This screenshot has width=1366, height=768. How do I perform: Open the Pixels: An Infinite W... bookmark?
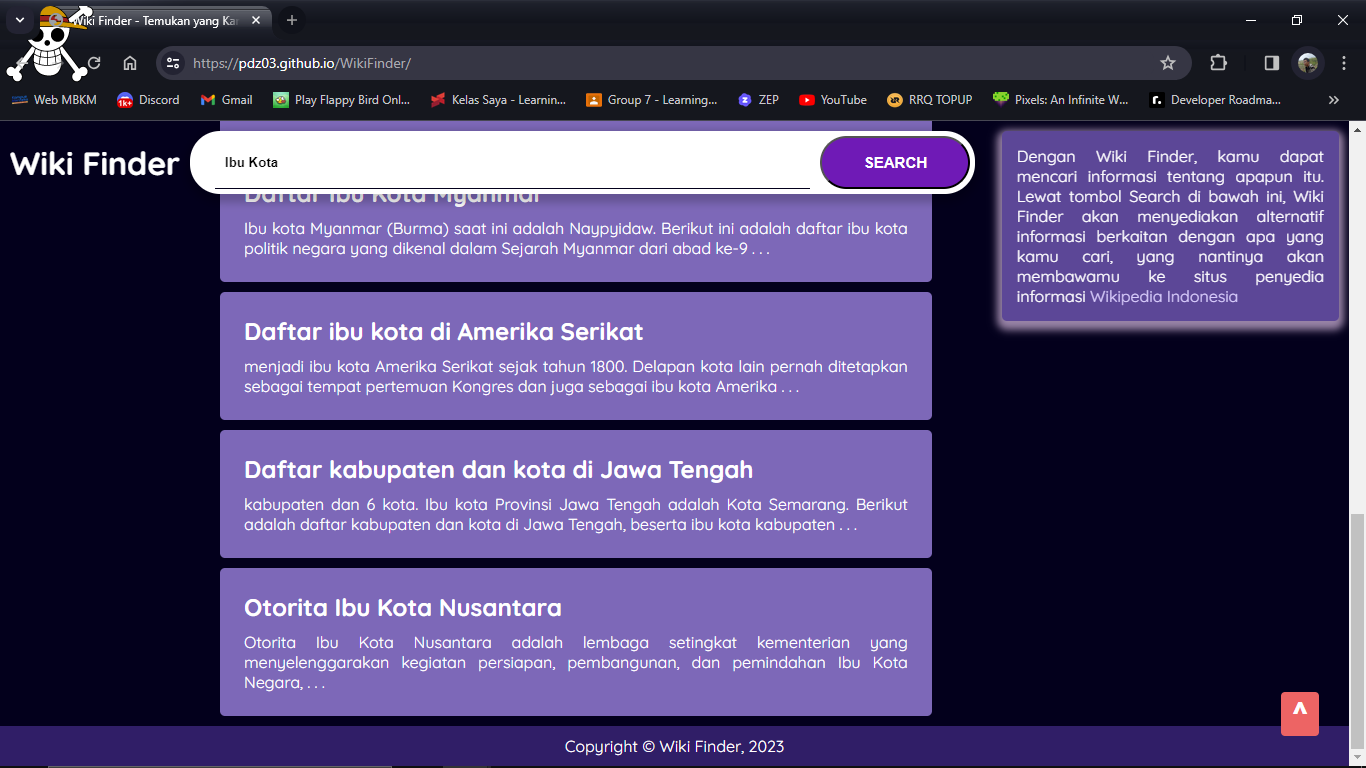coord(1060,100)
